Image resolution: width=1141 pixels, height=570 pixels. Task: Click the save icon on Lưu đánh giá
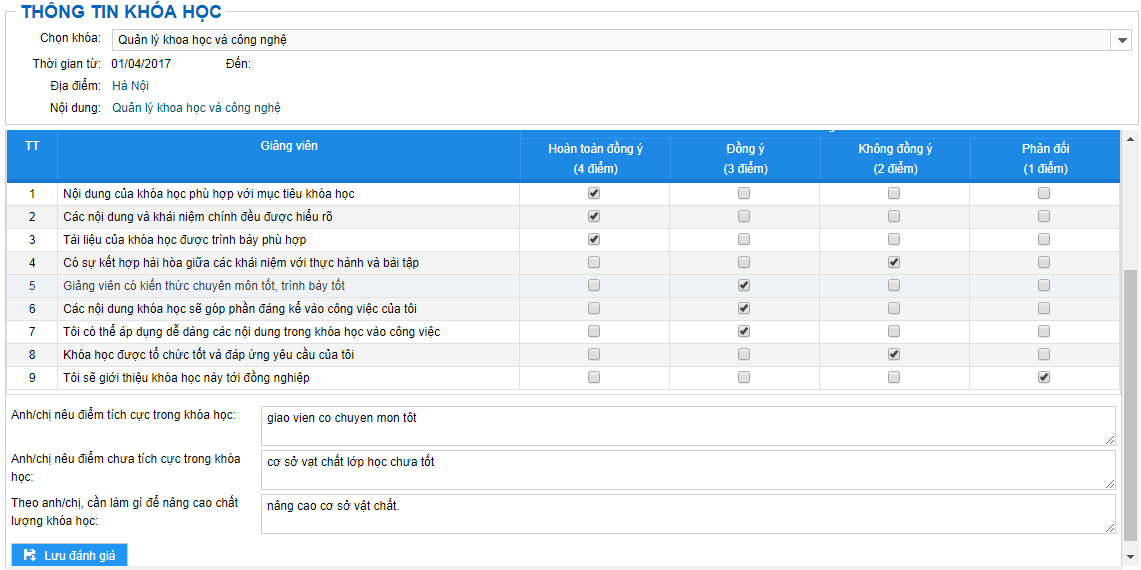[x=30, y=555]
